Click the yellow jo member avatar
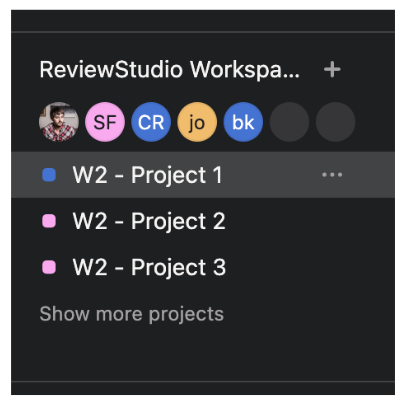The height and width of the screenshot is (414, 407). pos(197,122)
